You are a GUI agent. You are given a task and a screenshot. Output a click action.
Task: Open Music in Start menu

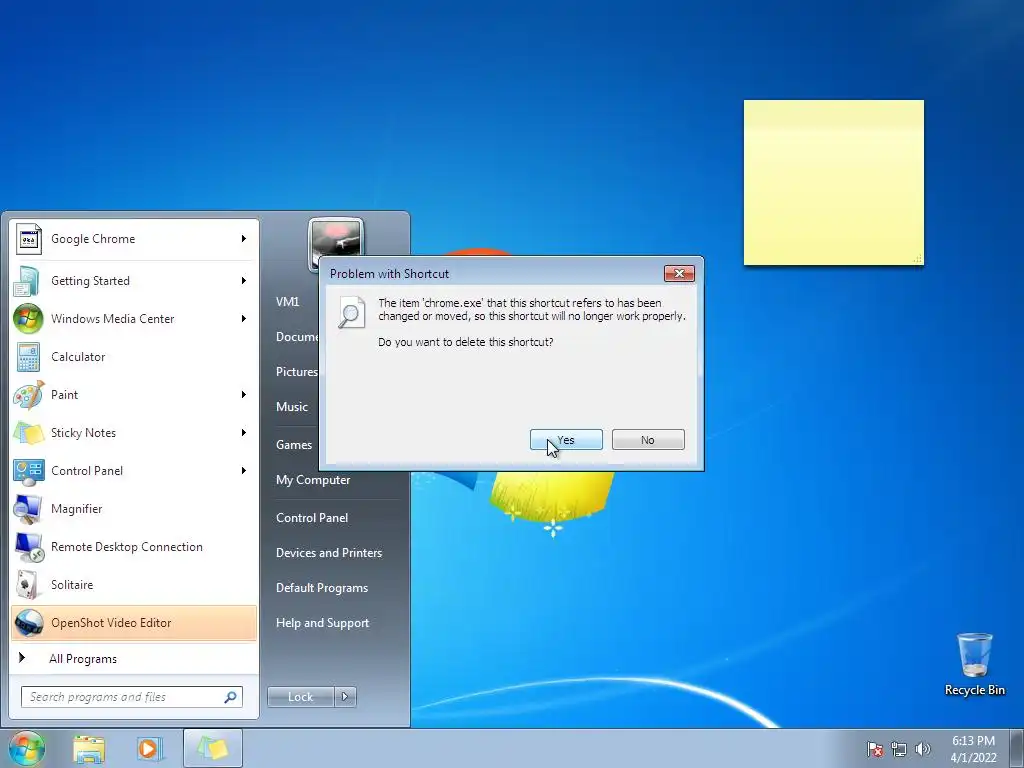(291, 407)
